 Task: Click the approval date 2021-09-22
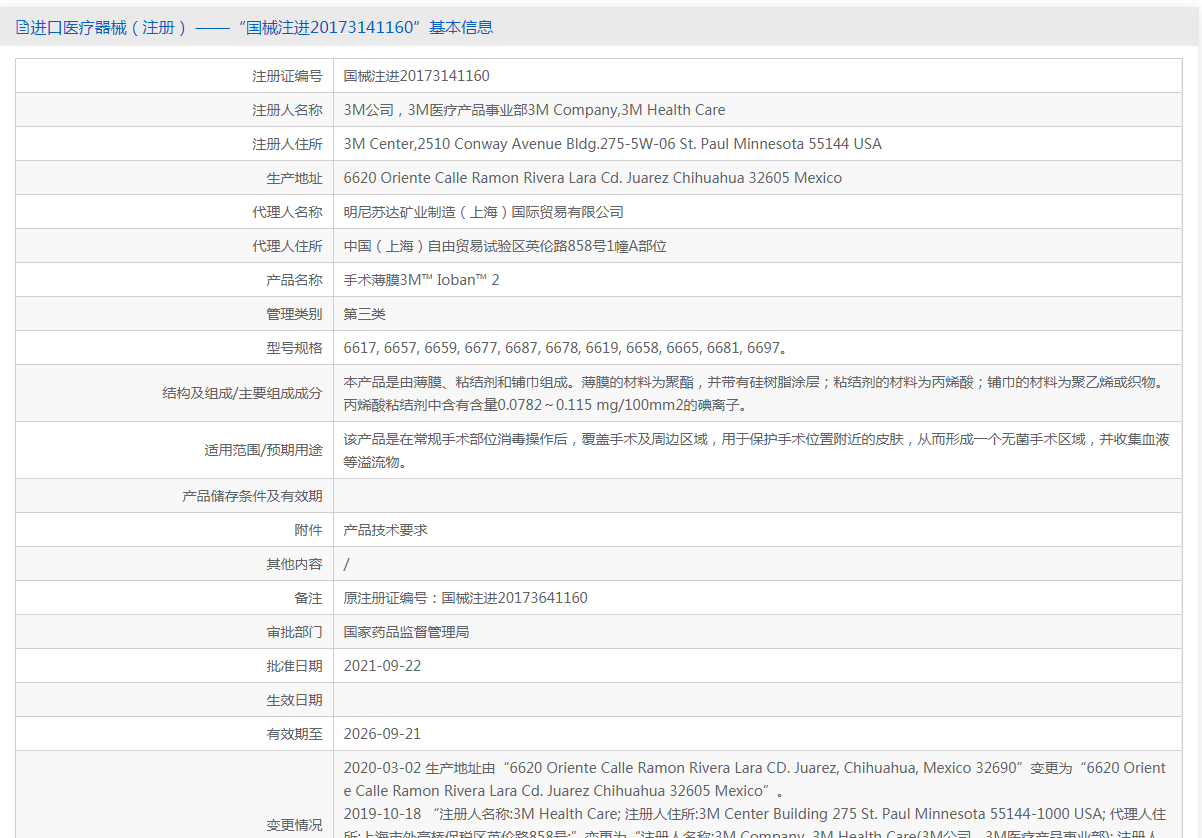(x=383, y=666)
